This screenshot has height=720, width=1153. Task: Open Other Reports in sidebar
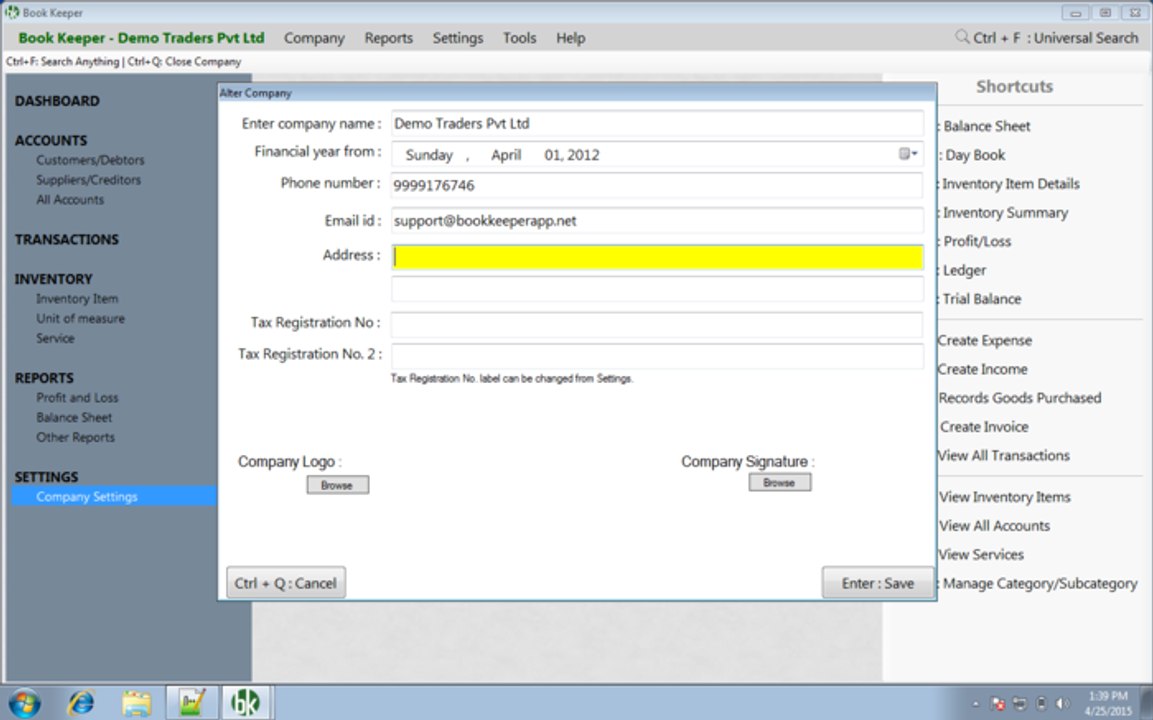point(76,437)
